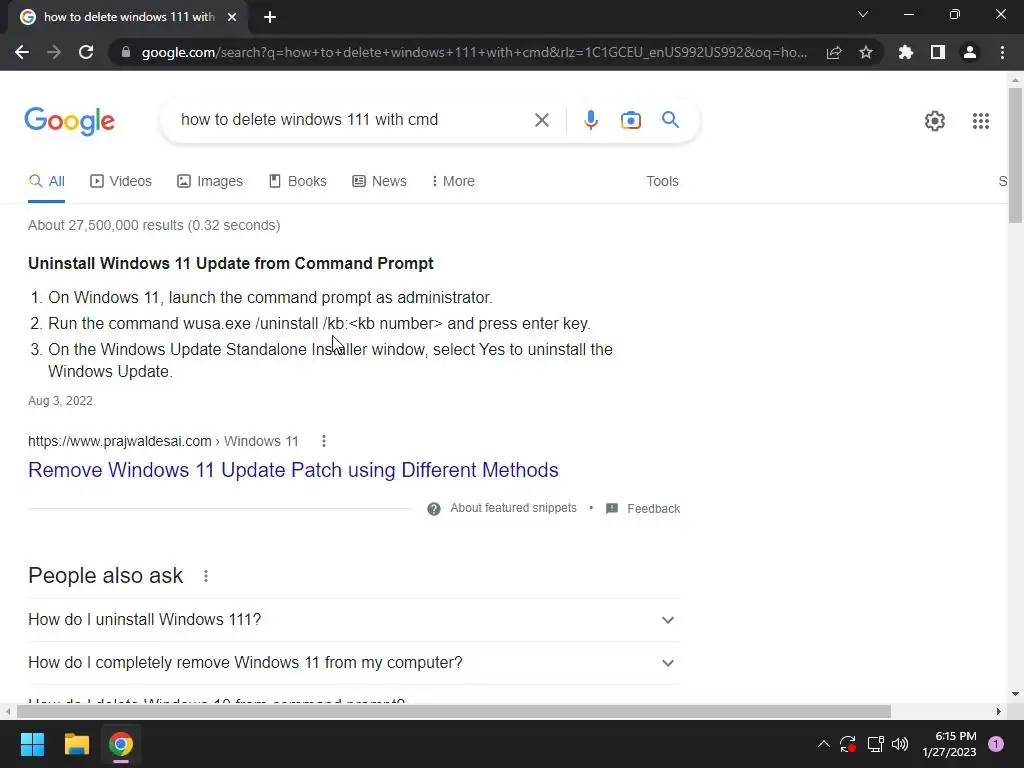Viewport: 1024px width, 768px height.
Task: Open options for the prajwaldesai.com result
Action: coord(324,441)
